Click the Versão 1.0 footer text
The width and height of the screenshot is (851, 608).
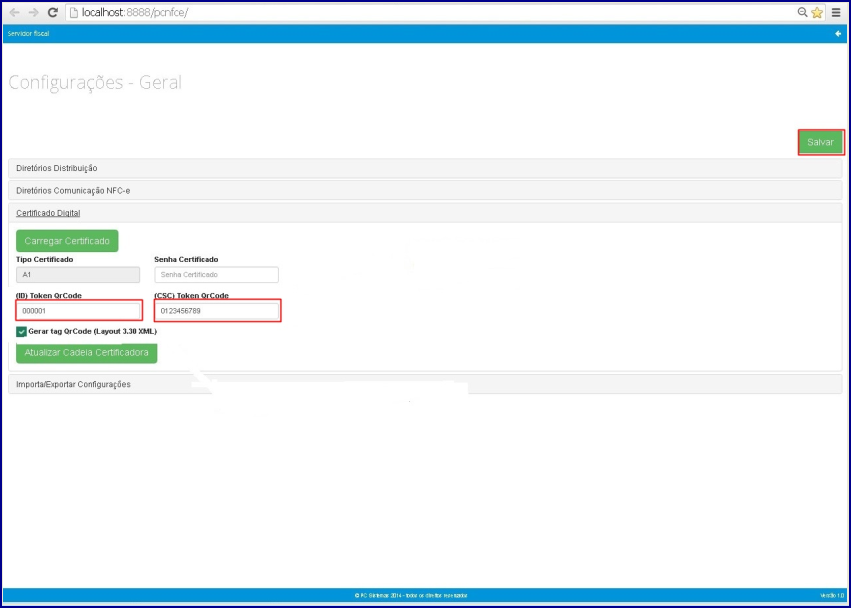click(x=833, y=596)
